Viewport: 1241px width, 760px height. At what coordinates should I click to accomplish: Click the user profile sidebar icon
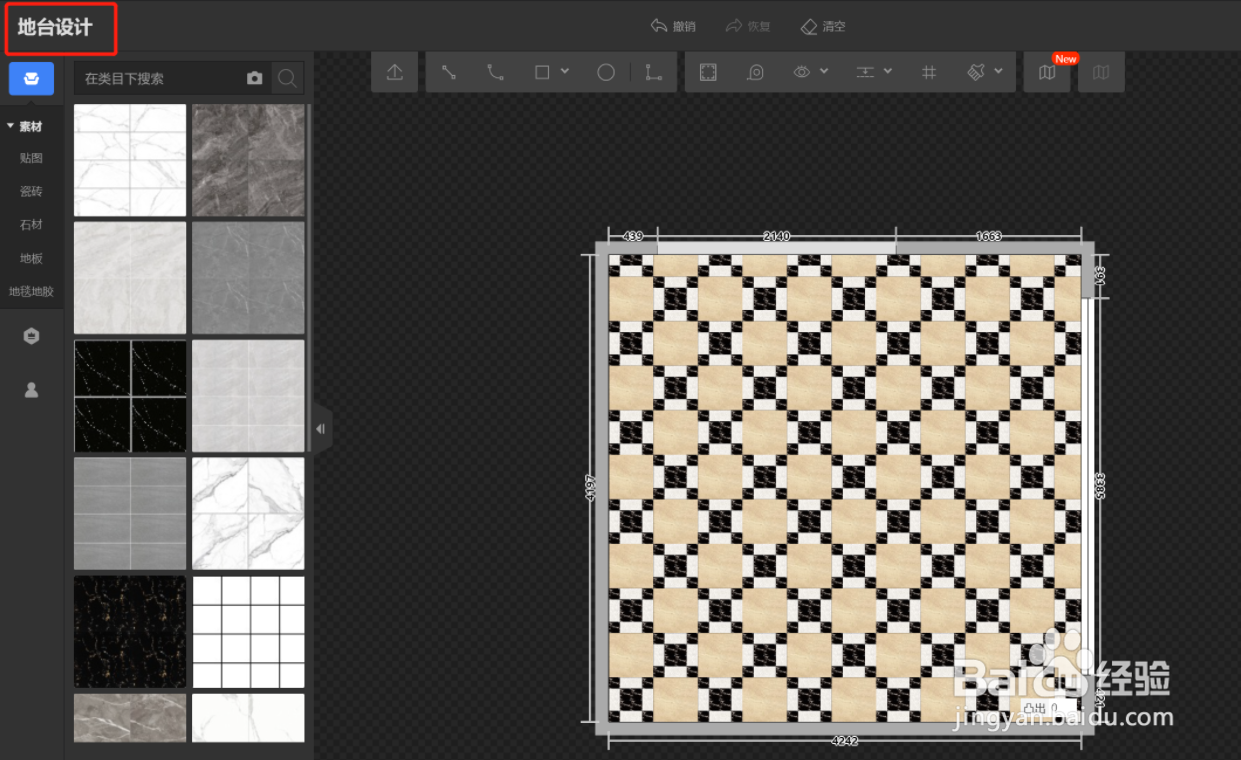(x=31, y=390)
